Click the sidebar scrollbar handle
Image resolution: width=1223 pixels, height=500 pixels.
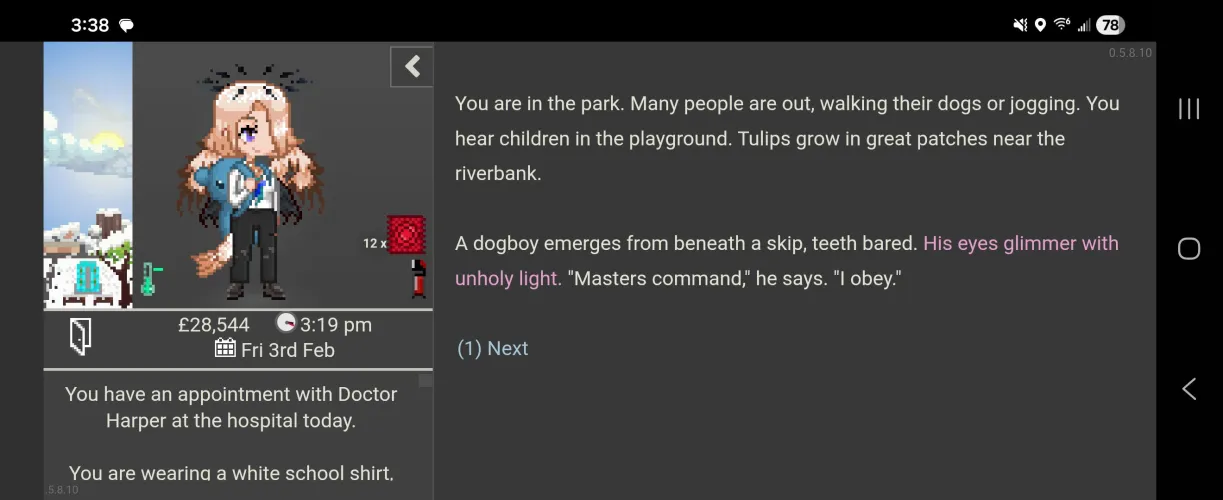[x=425, y=380]
